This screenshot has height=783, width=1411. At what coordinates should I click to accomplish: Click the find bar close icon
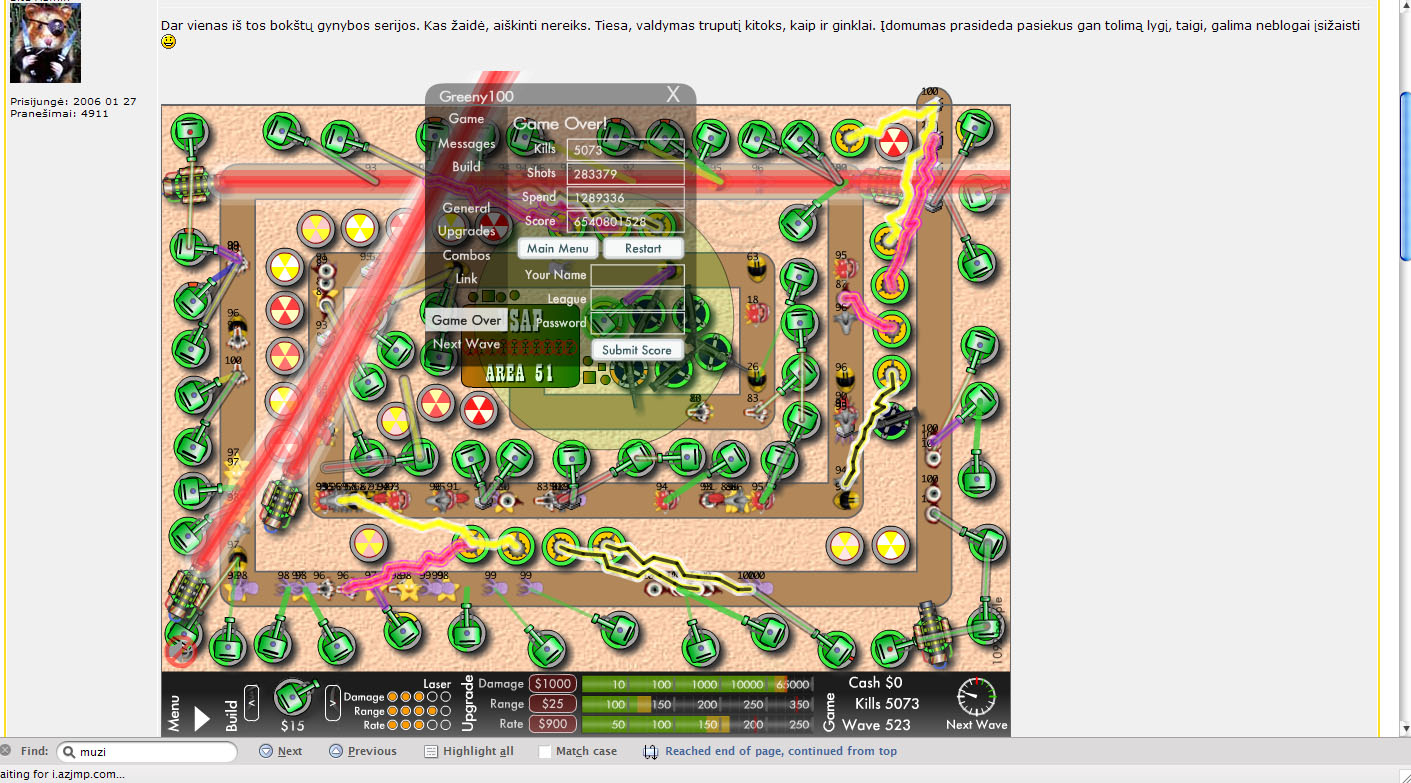click(6, 751)
